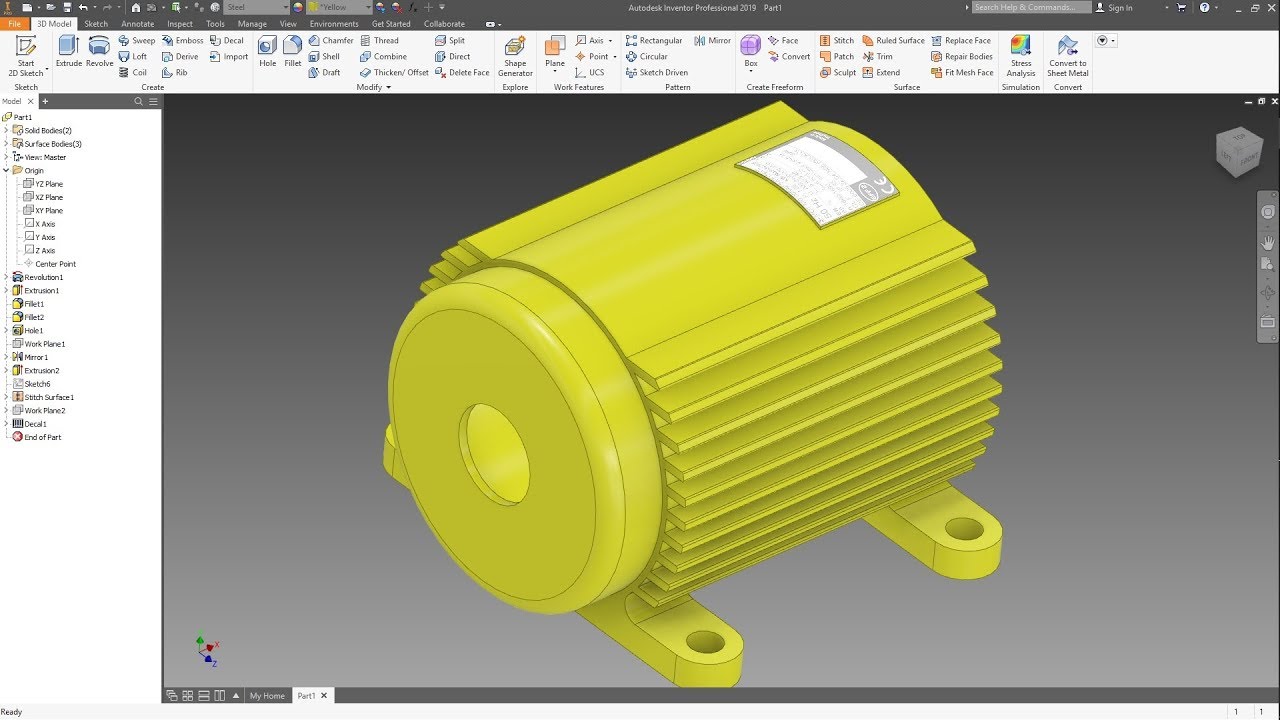Click Center Point in the Origin folder
This screenshot has height=720, width=1280.
(50, 264)
